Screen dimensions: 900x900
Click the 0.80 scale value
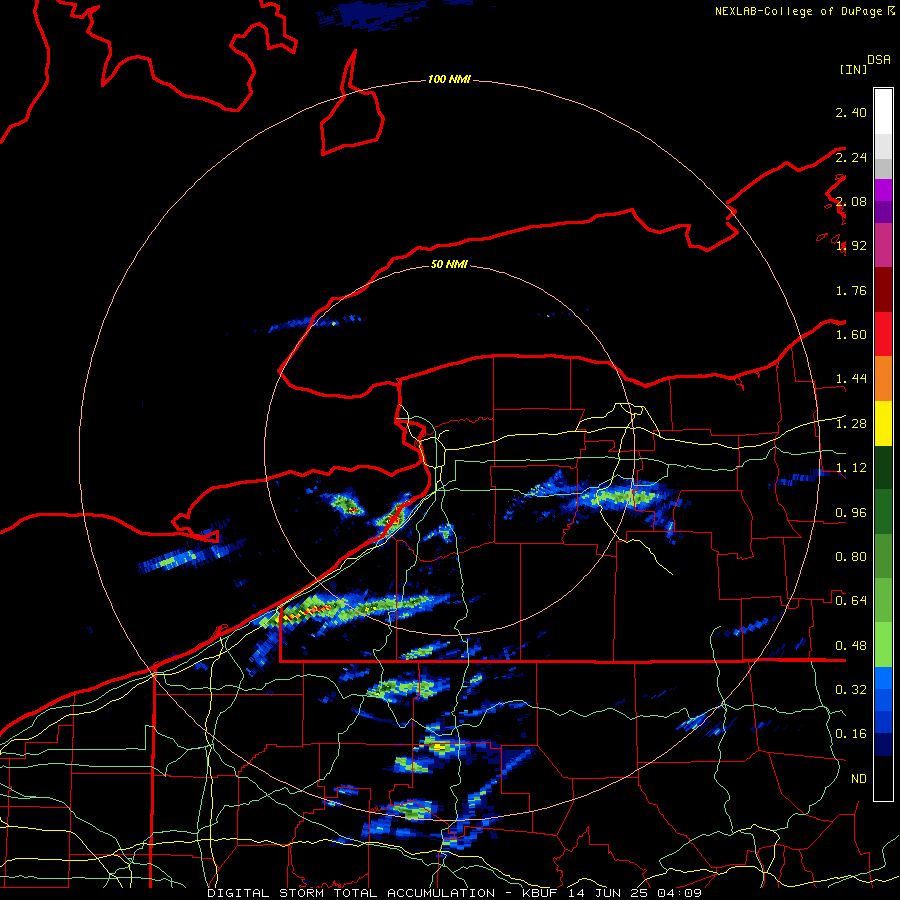pyautogui.click(x=851, y=557)
